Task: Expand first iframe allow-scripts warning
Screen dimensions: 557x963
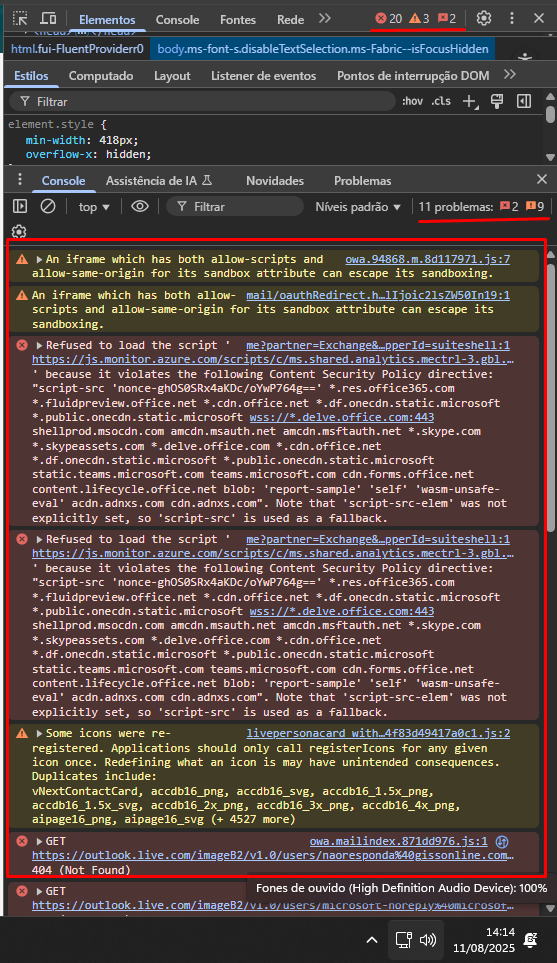Action: pyautogui.click(x=39, y=260)
